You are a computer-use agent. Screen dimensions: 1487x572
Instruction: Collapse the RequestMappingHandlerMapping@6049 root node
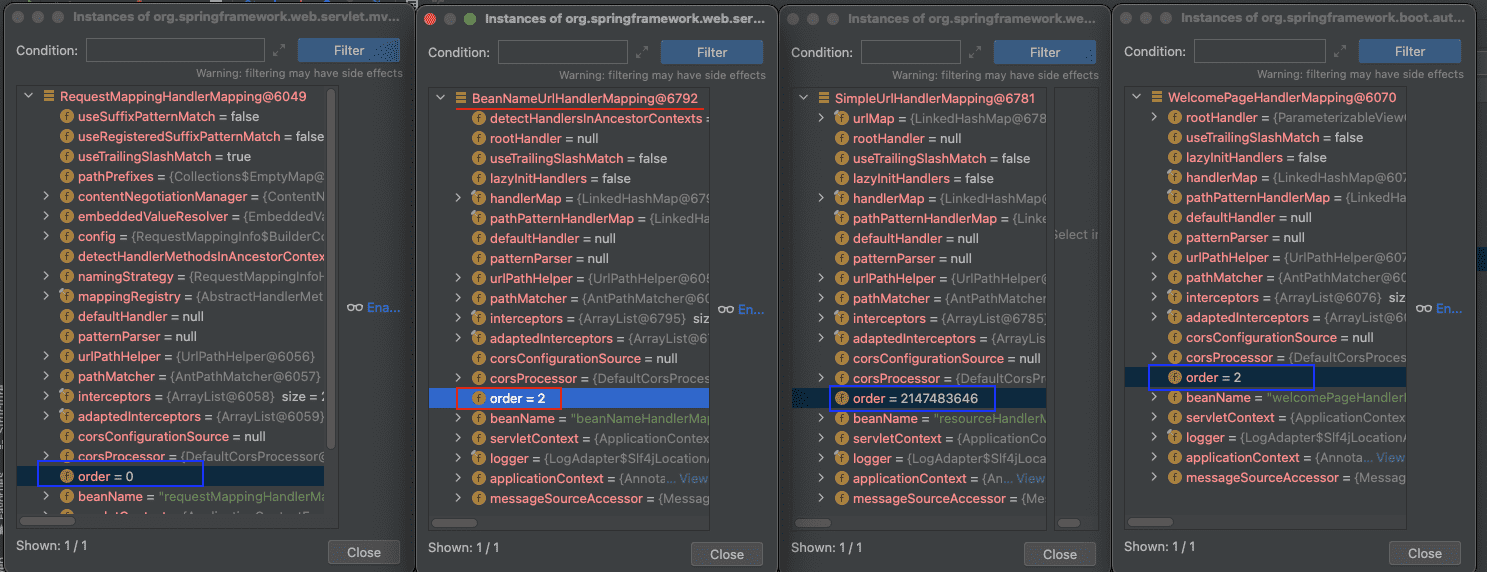(x=28, y=96)
